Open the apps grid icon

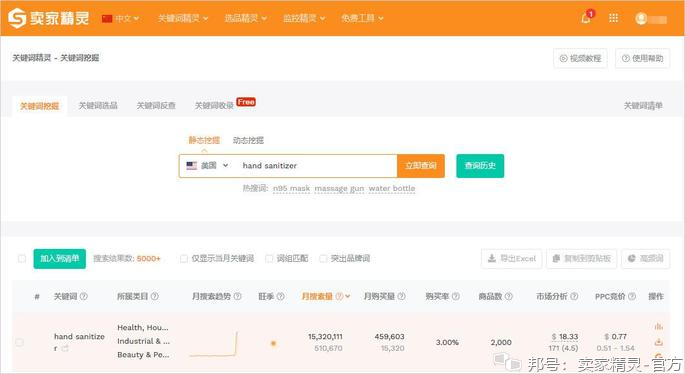tap(613, 18)
